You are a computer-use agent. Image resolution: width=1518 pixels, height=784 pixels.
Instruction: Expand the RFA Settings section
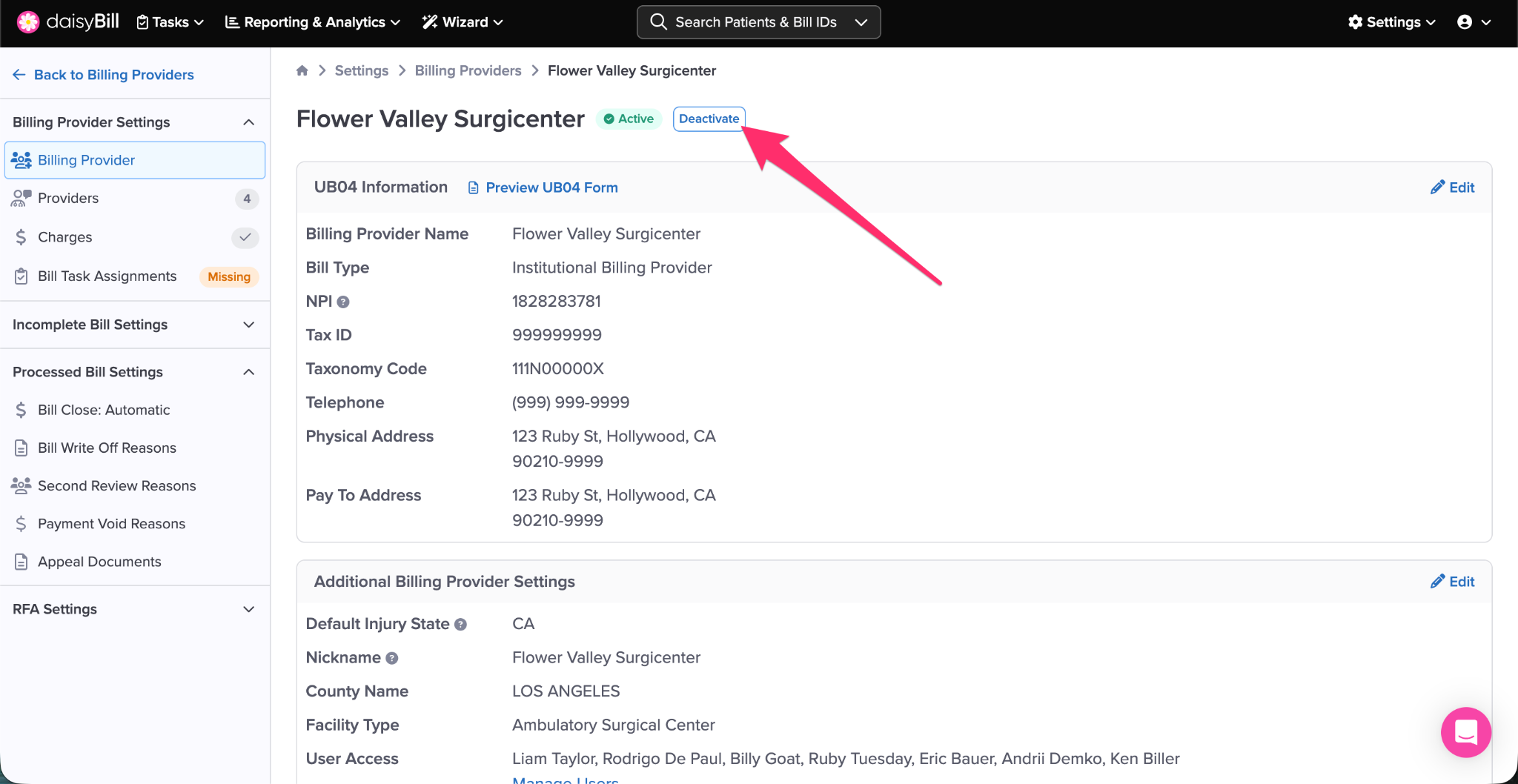click(249, 609)
